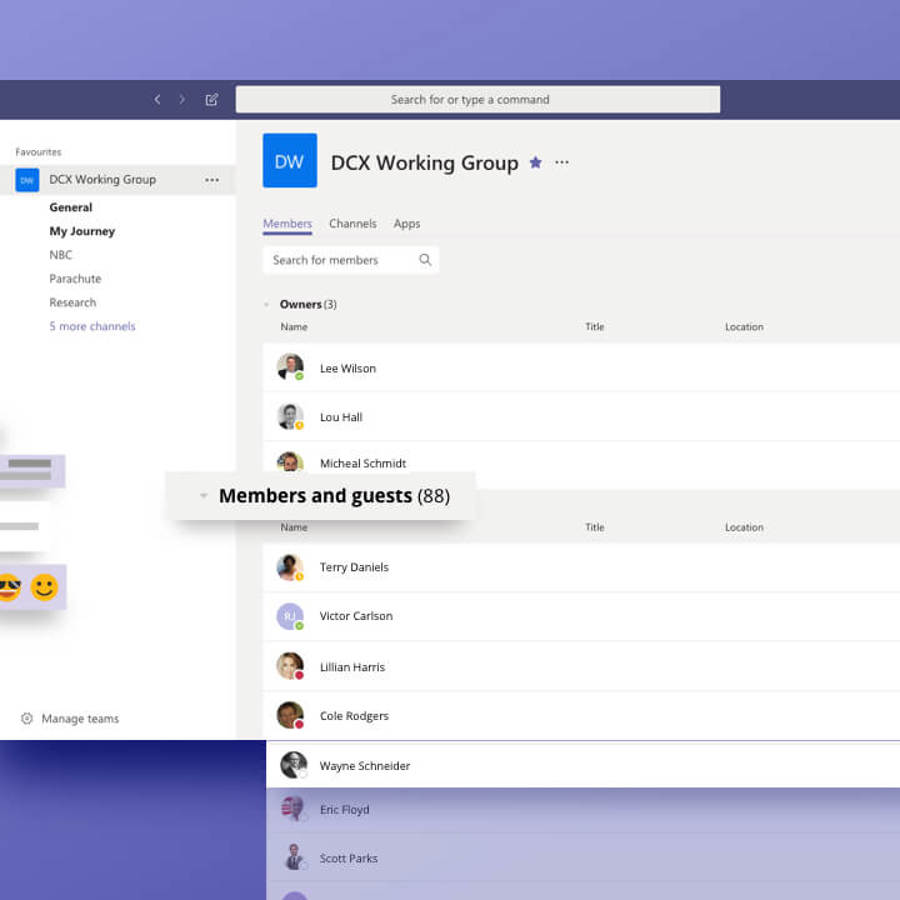900x900 pixels.
Task: Go back with the left arrow
Action: tap(157, 100)
